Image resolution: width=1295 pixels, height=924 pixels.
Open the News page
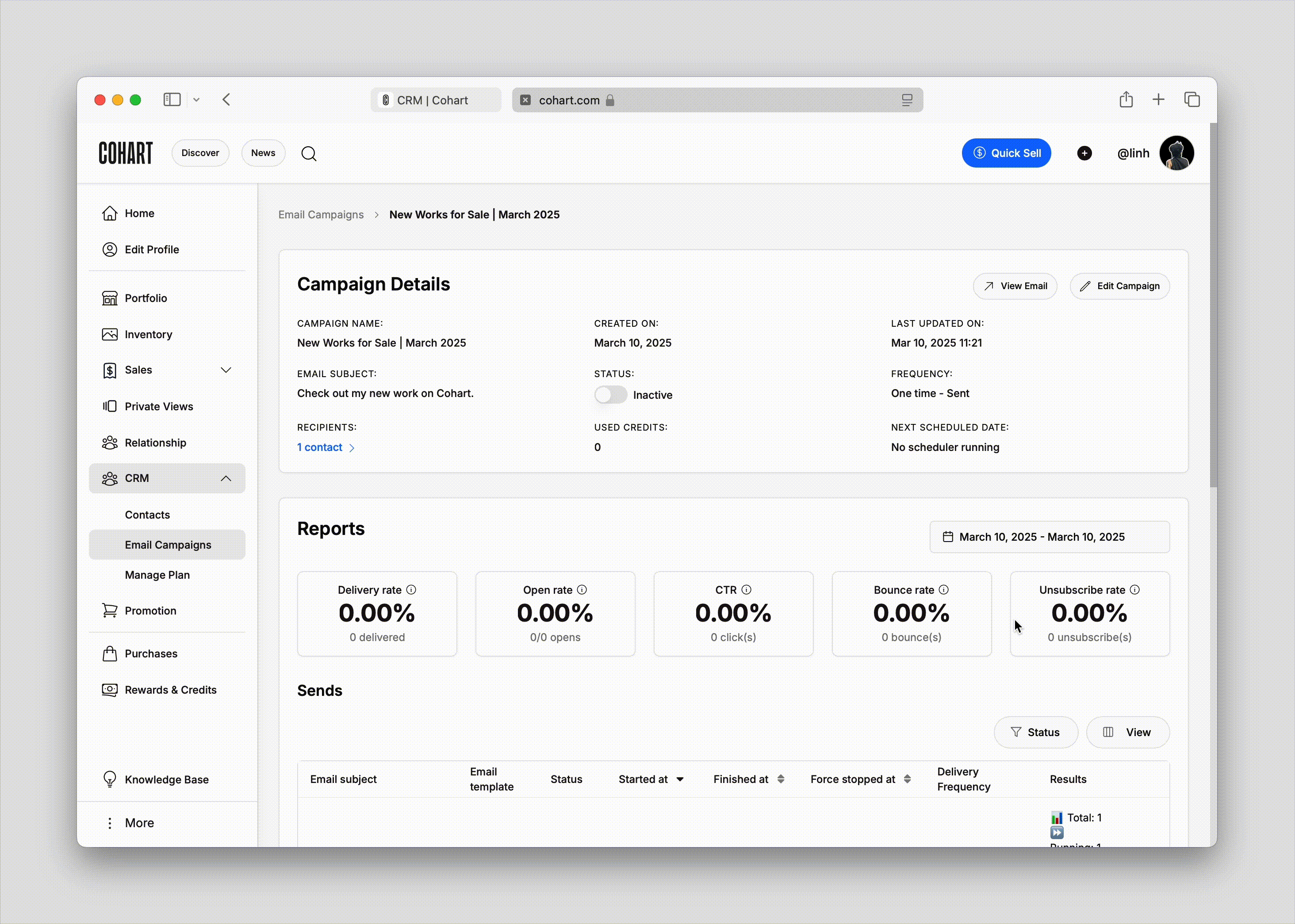pos(263,153)
